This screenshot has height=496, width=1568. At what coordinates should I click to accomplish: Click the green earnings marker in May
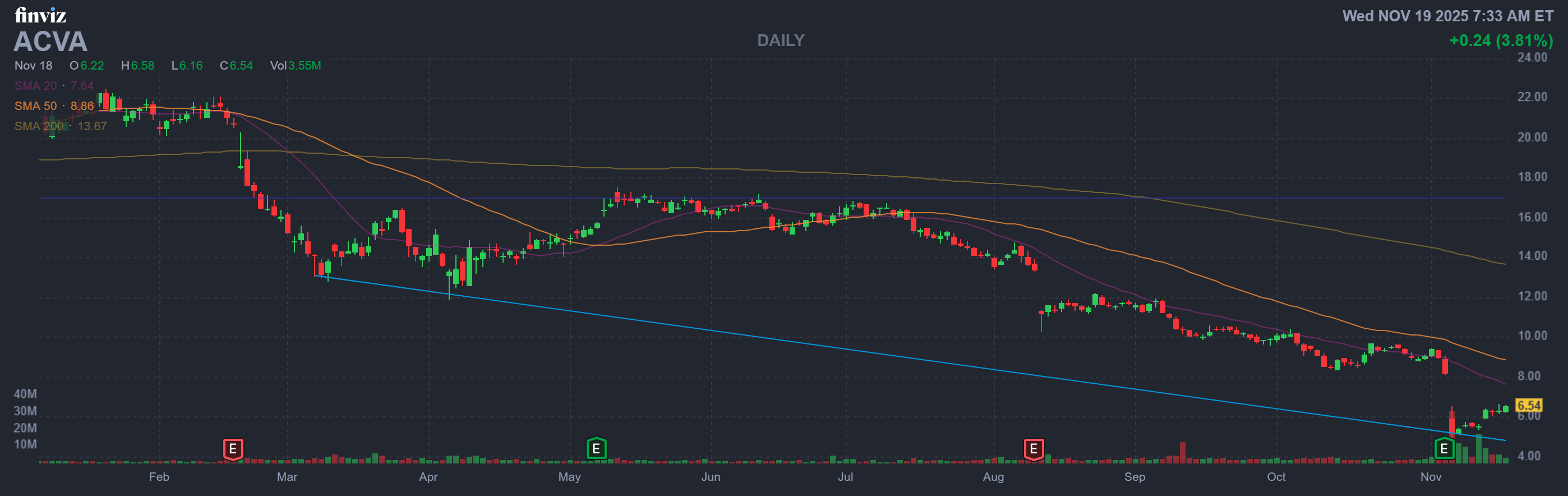click(x=596, y=449)
